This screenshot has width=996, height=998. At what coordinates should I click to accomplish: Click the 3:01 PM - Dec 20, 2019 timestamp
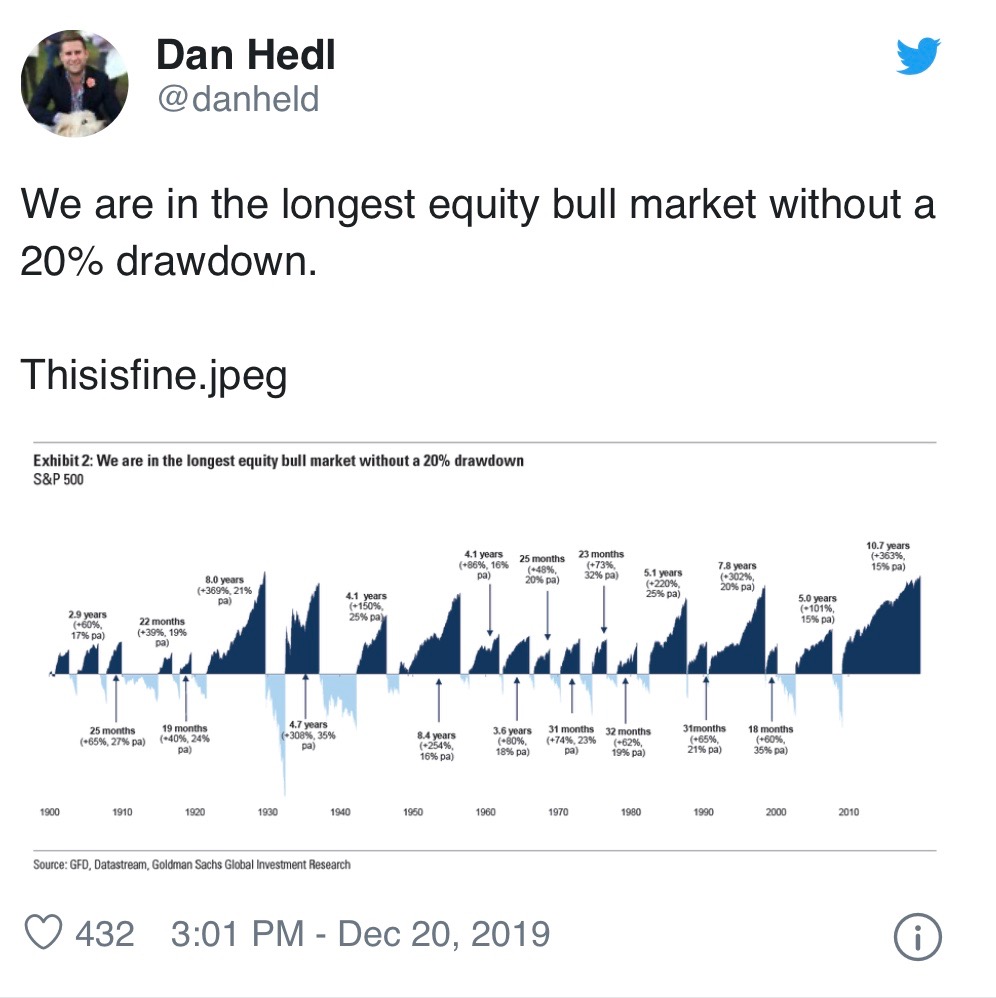(x=360, y=934)
